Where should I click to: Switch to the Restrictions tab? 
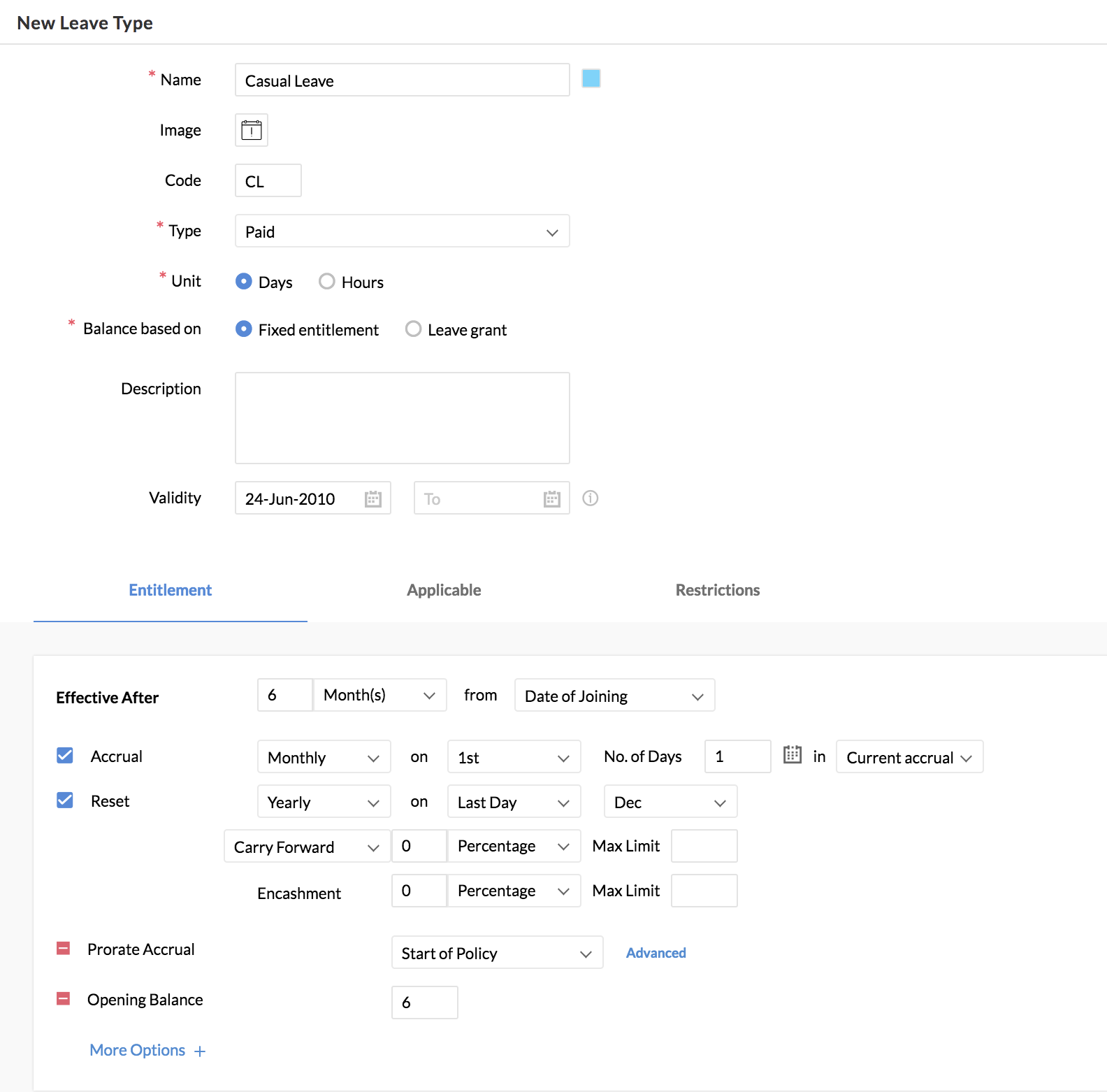[x=717, y=590]
